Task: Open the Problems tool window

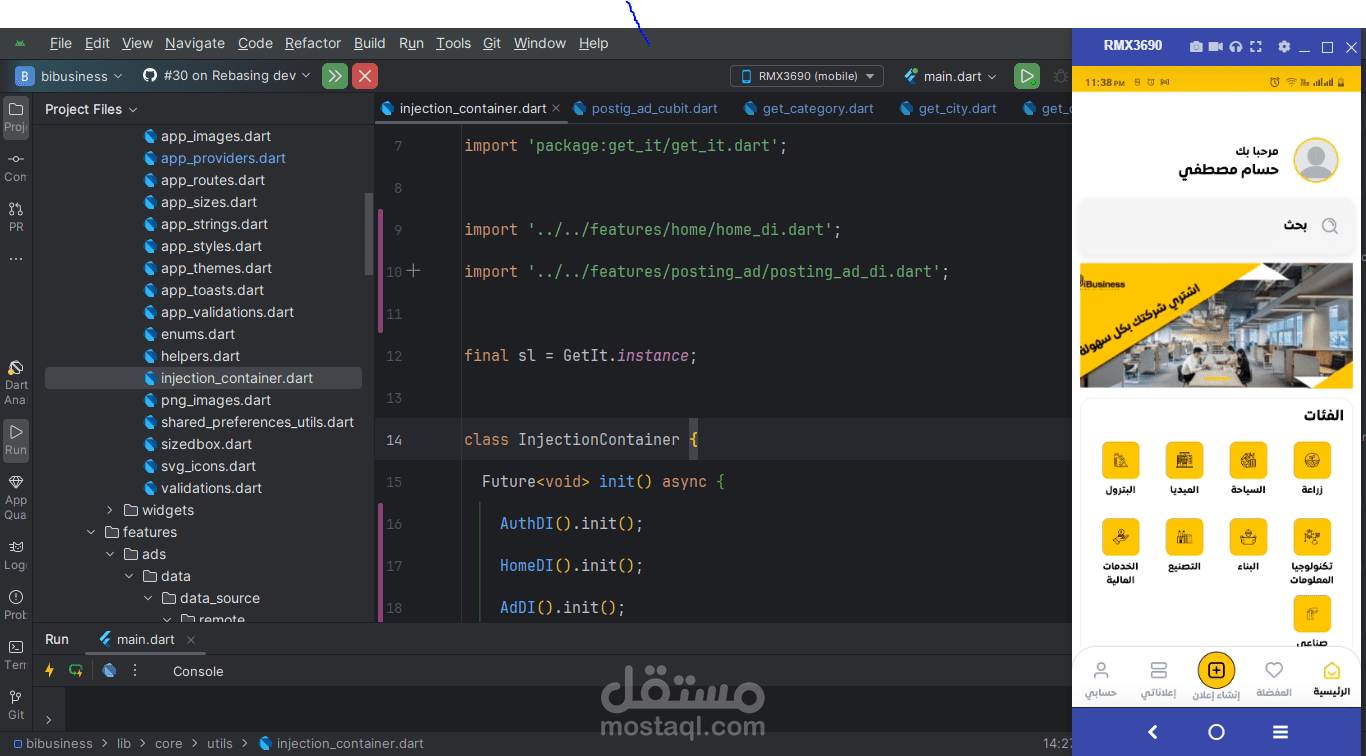Action: coord(16,604)
